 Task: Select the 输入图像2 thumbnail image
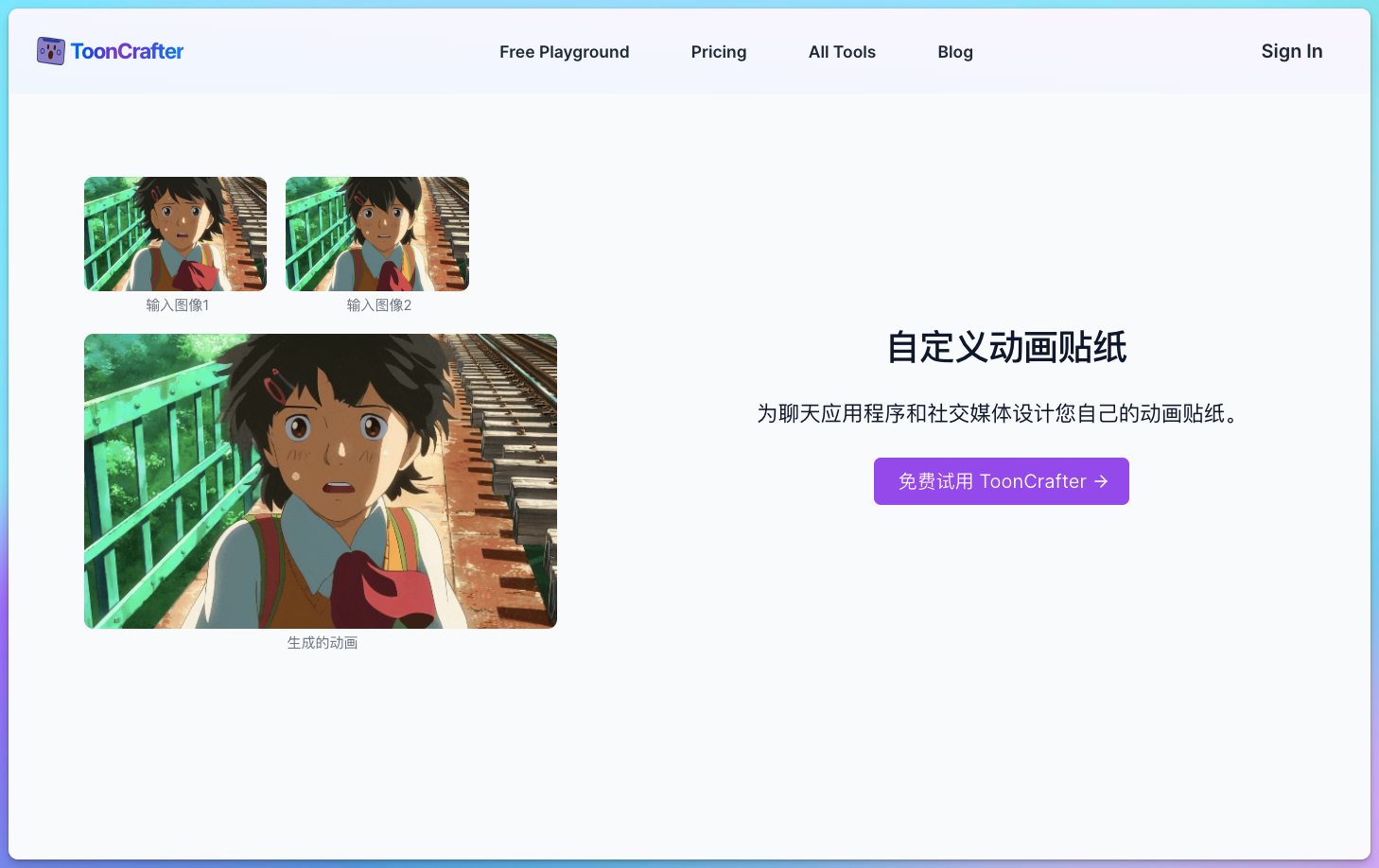coord(377,234)
